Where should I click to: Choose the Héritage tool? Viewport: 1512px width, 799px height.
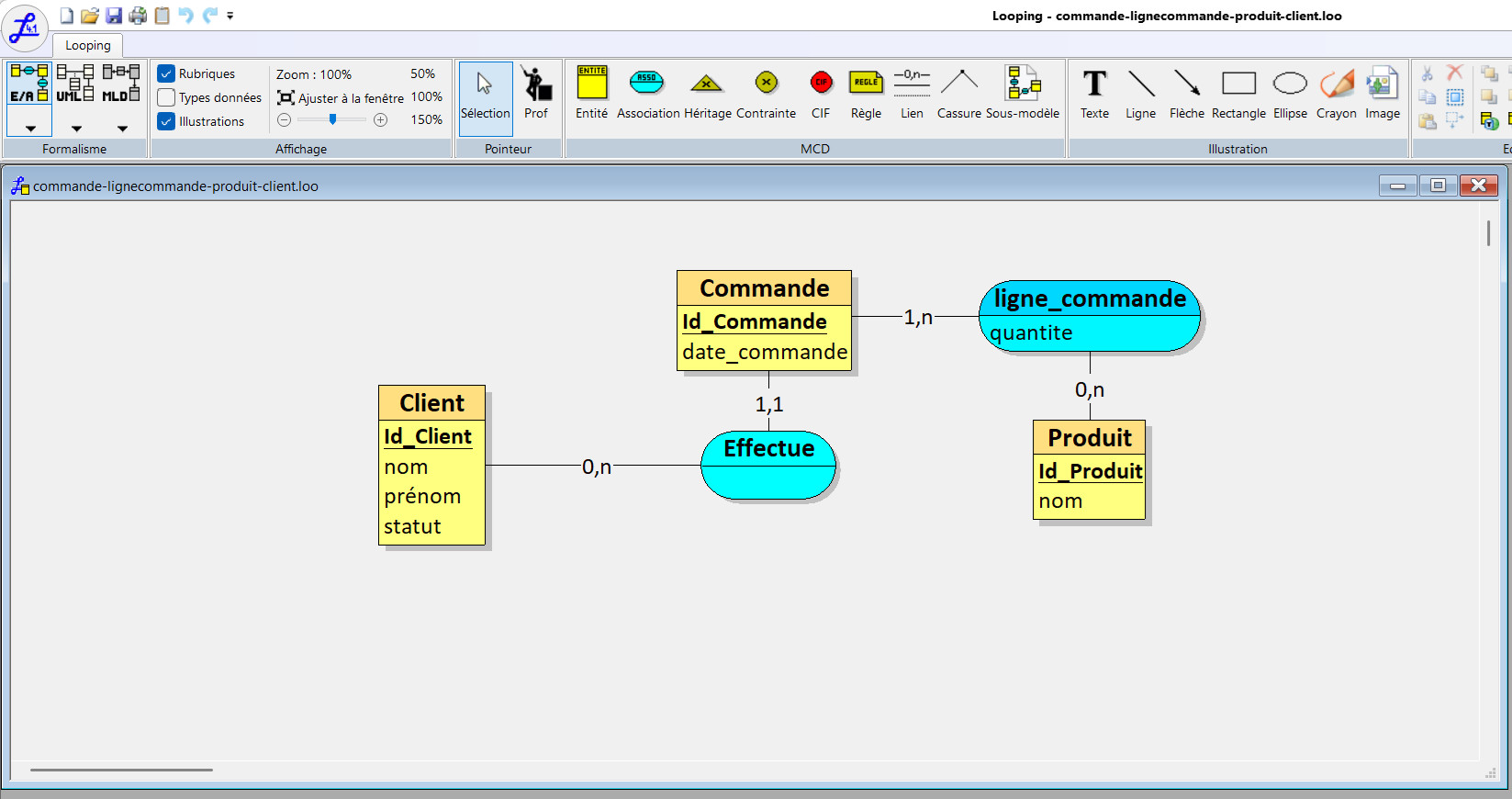(706, 93)
